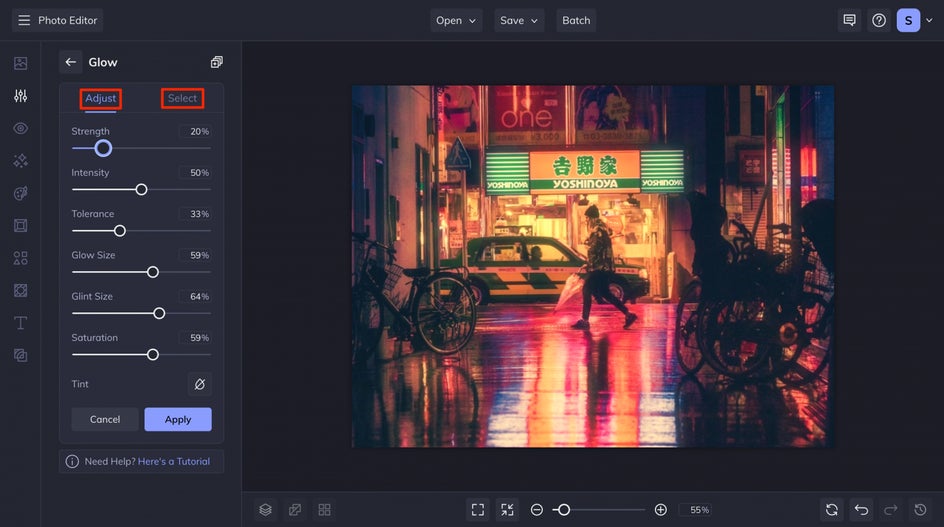Click the back arrow beside Glow
Screen dimensions: 944x527
(x=71, y=62)
